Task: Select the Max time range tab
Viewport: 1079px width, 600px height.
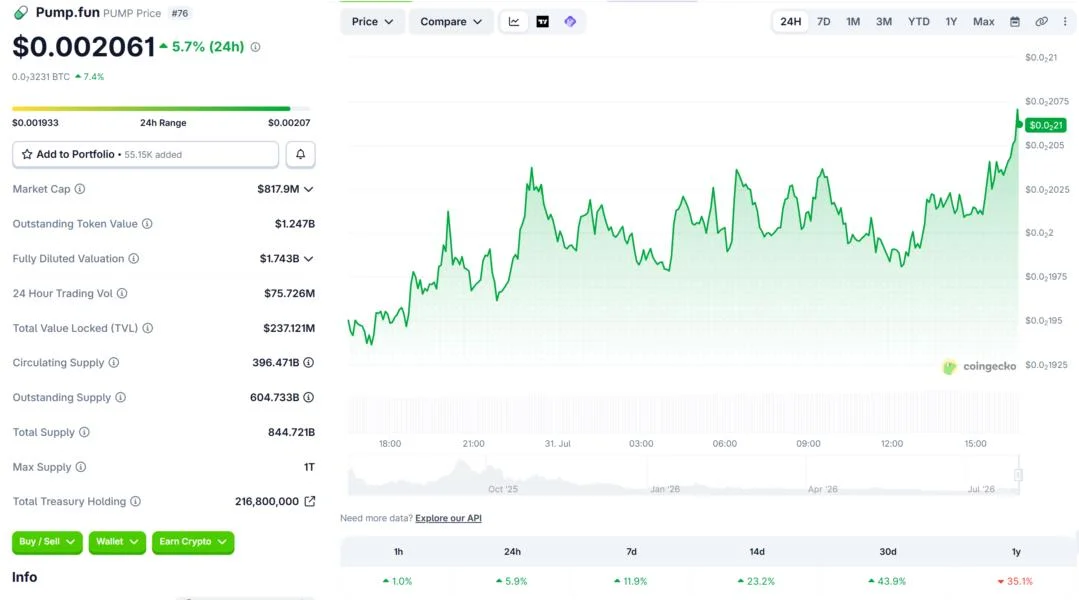Action: click(x=983, y=21)
